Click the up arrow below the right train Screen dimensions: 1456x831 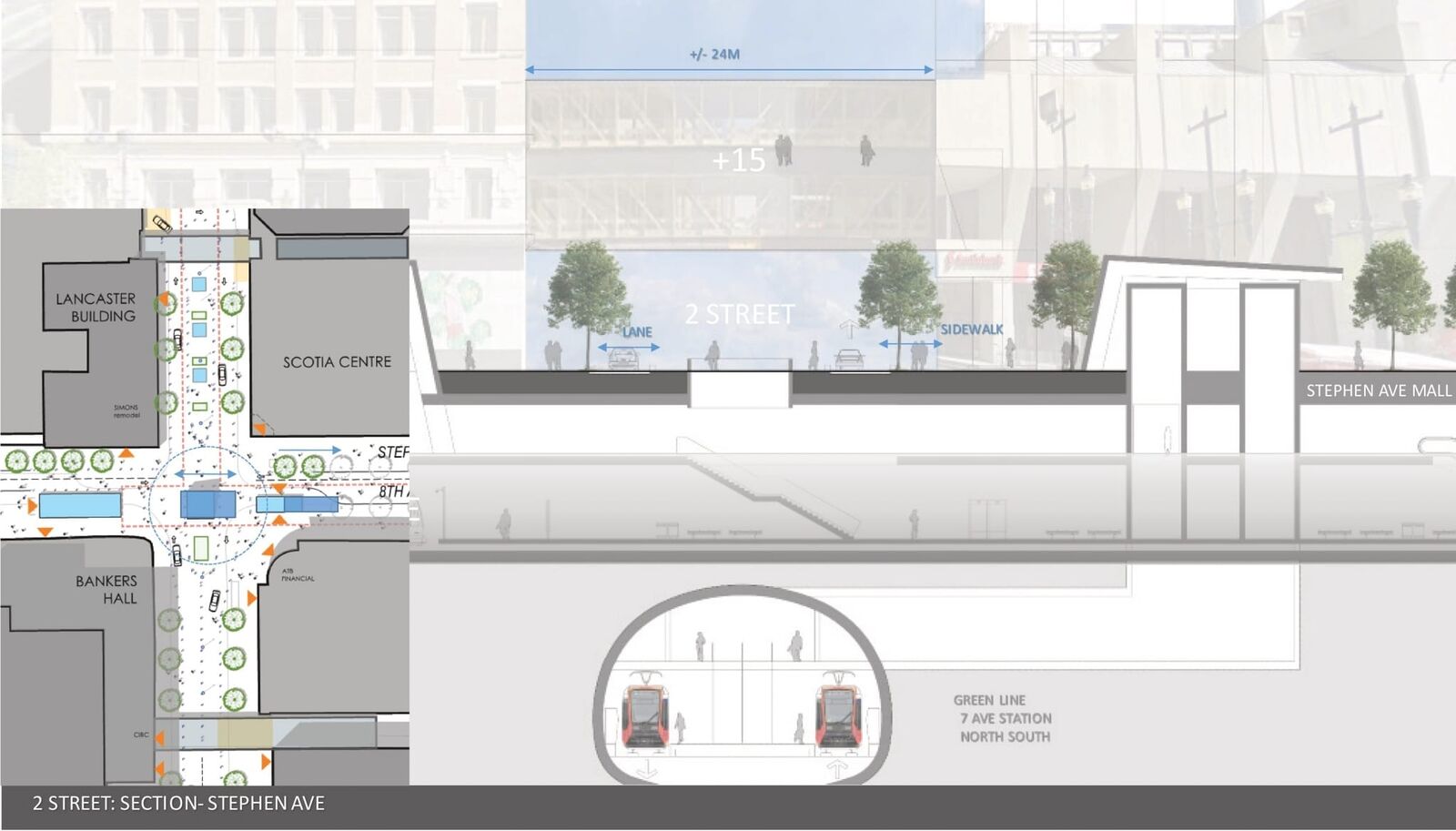point(837,769)
